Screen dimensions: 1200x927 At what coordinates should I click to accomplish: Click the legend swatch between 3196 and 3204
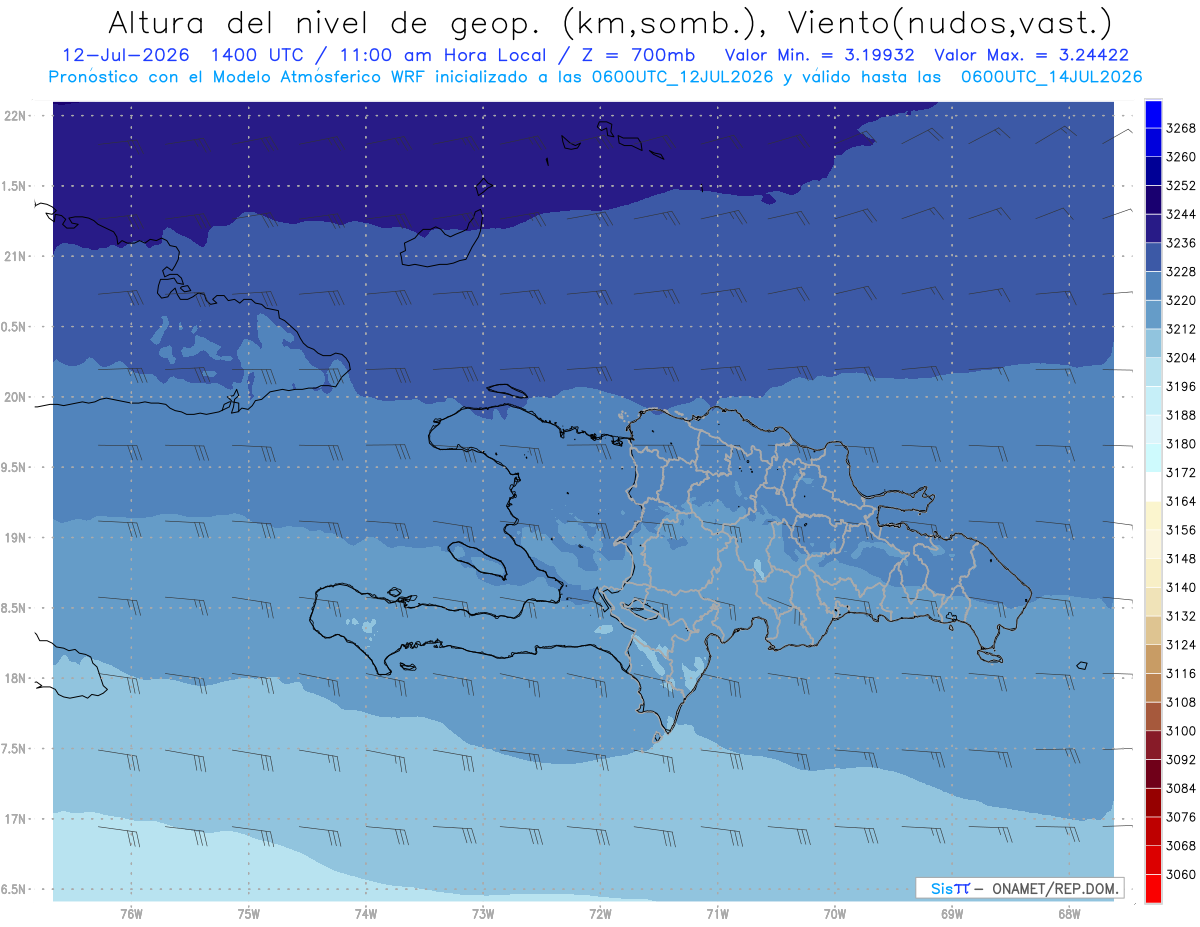tap(1153, 371)
